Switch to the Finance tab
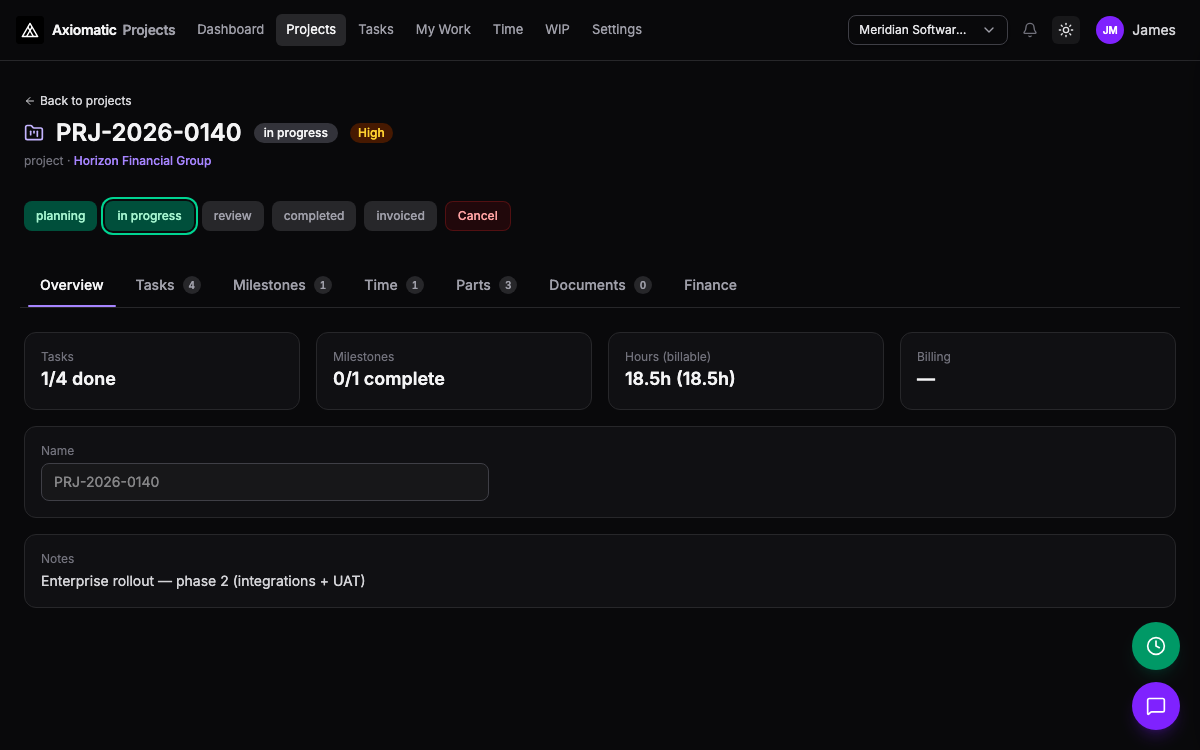Screen dimensions: 1200x750 tap(710, 285)
